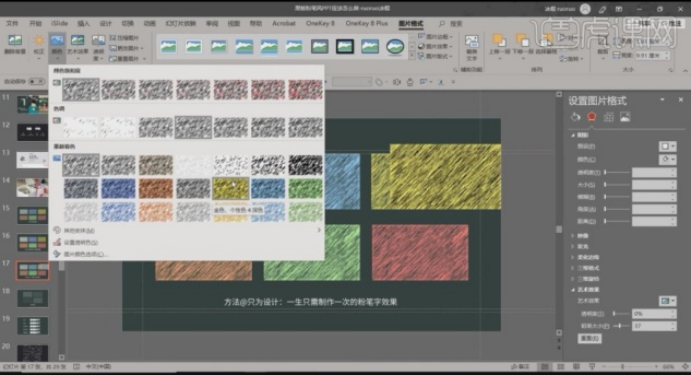Open Effects pentagon tab in format pane
This screenshot has width=691, height=375.
[591, 117]
